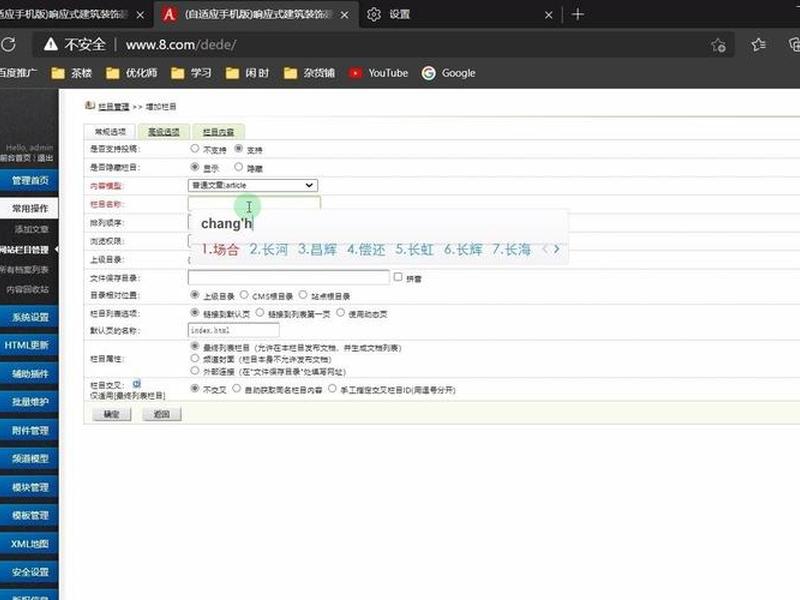Select 使用动态页 option
800x600 pixels.
tap(340, 312)
